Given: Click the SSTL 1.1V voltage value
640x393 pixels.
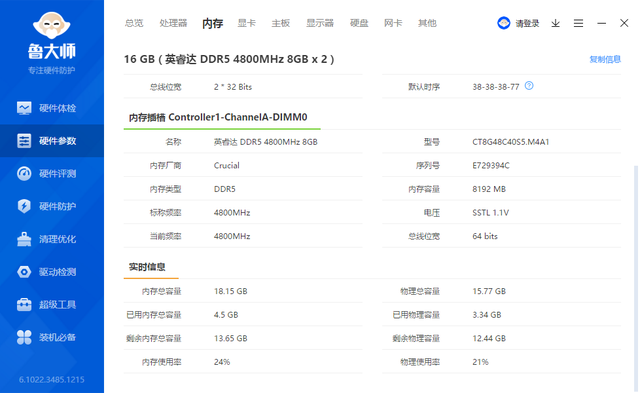Looking at the screenshot, I should click(x=490, y=213).
